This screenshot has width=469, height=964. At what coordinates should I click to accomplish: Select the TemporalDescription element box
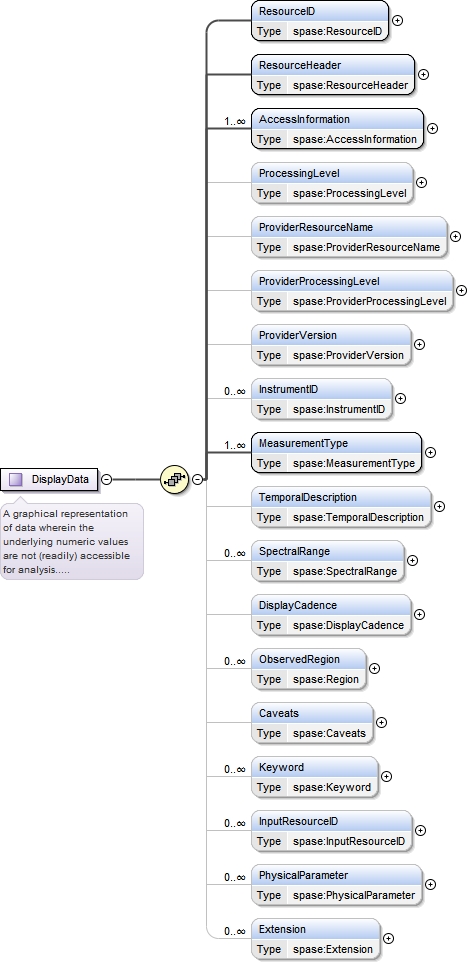coord(341,507)
